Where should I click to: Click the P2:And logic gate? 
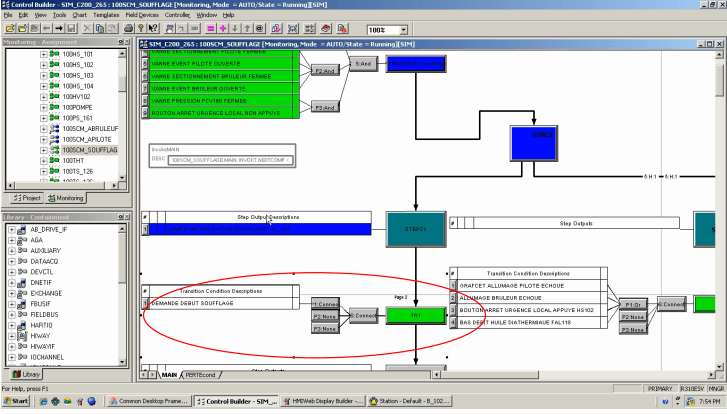pos(325,70)
